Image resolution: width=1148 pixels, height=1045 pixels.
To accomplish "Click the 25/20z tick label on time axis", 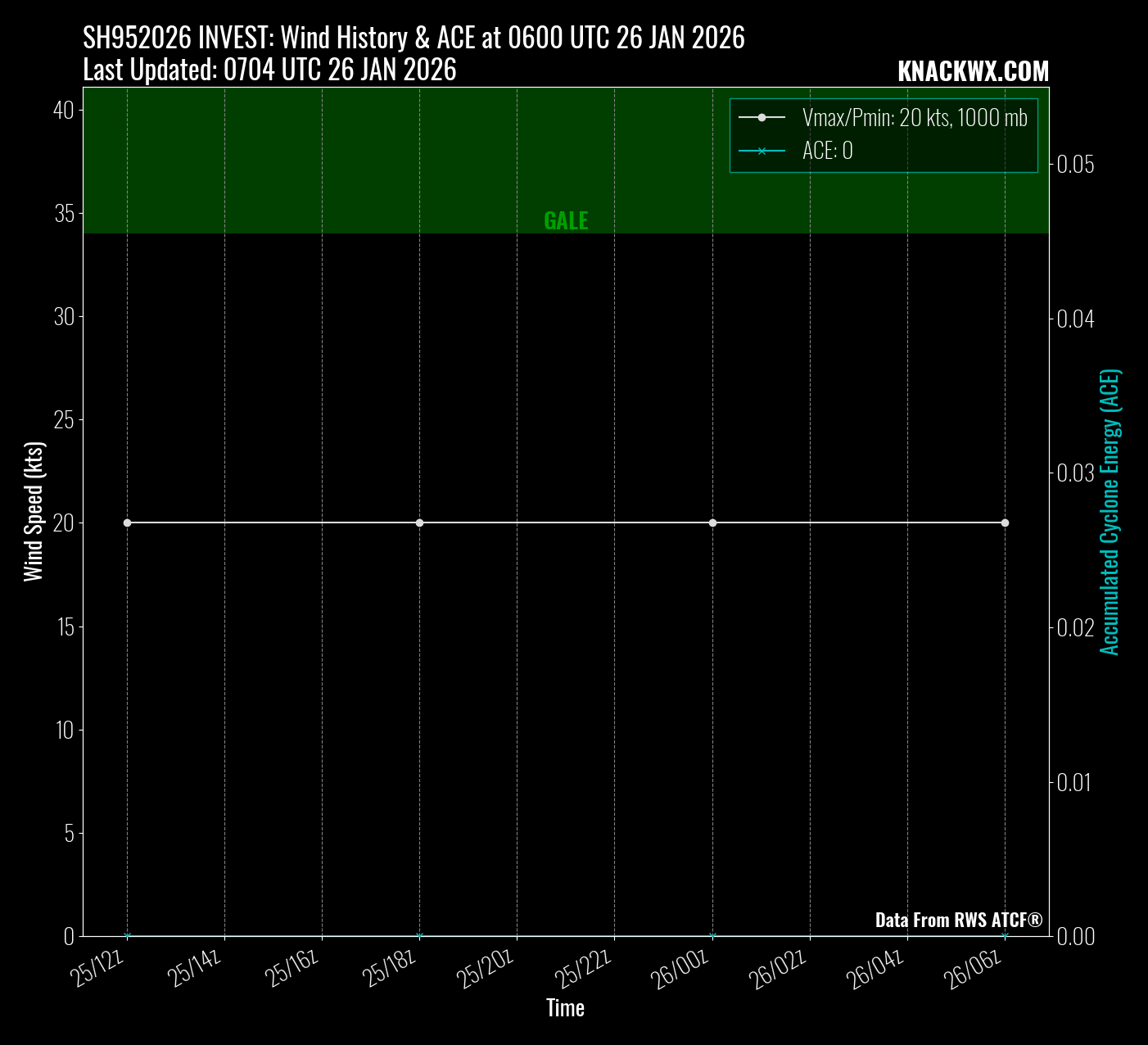I will tap(489, 969).
